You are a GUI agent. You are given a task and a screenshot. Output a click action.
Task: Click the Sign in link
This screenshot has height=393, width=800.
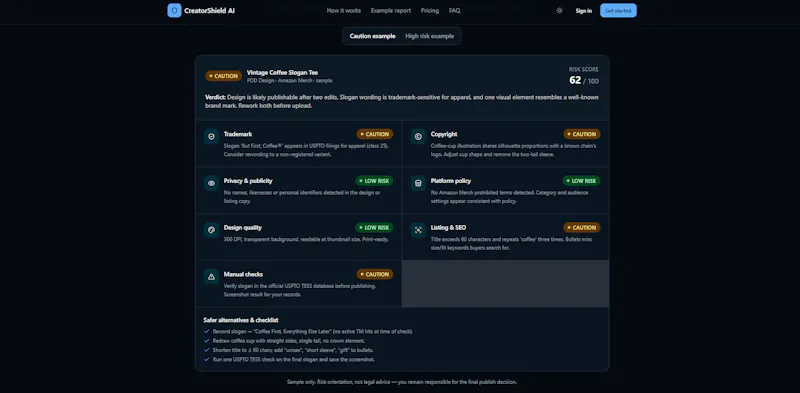(x=584, y=11)
